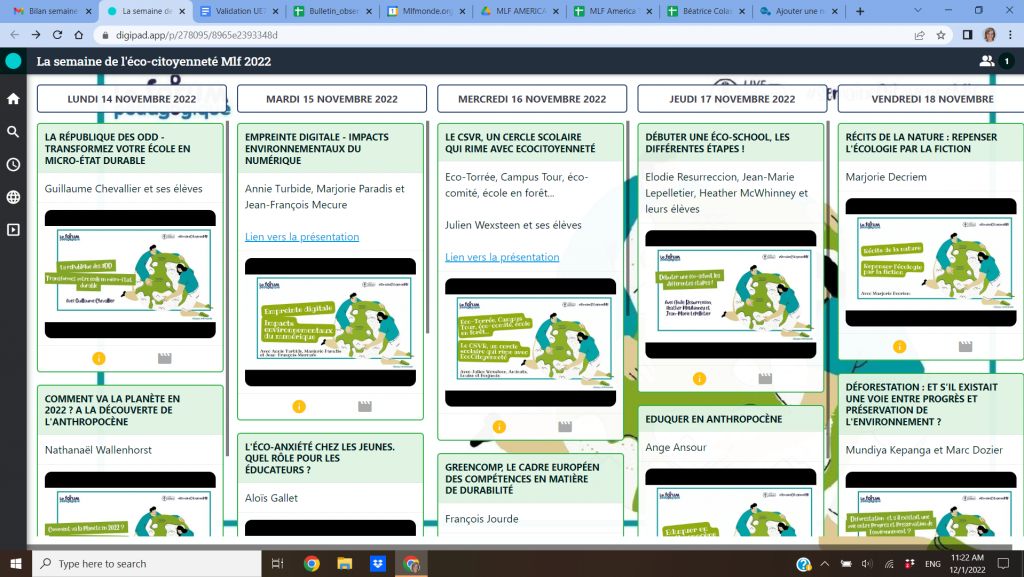Open Task View on taskbar
This screenshot has width=1024, height=577.
(278, 564)
